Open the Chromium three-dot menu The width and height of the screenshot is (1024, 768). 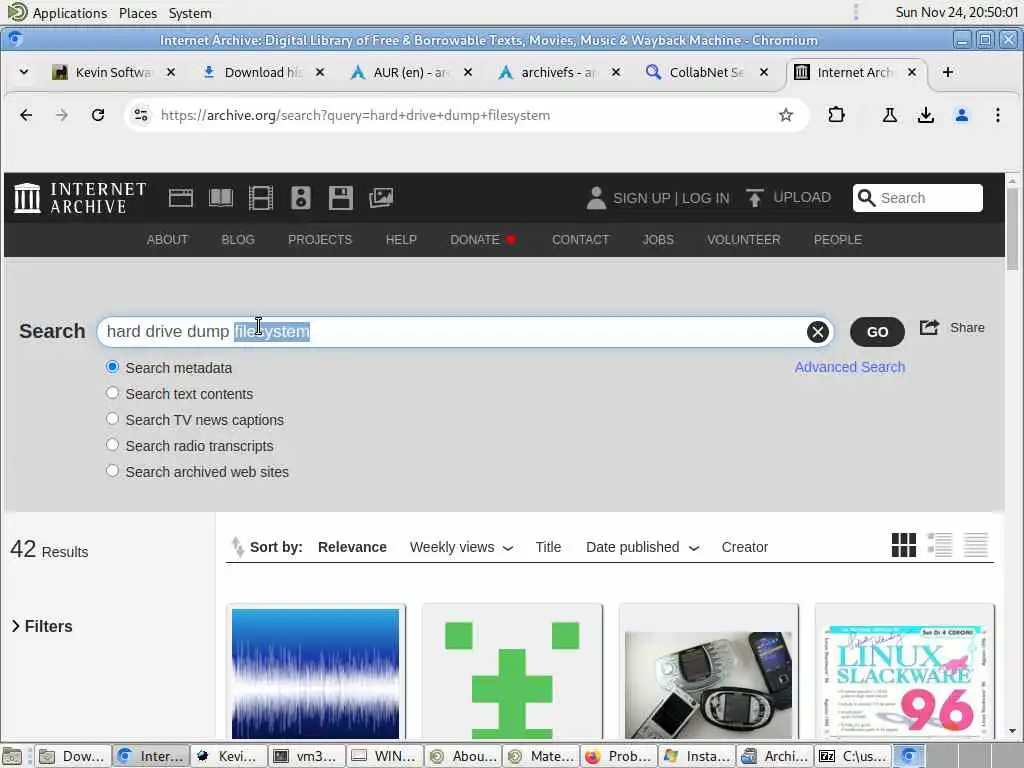tap(997, 116)
